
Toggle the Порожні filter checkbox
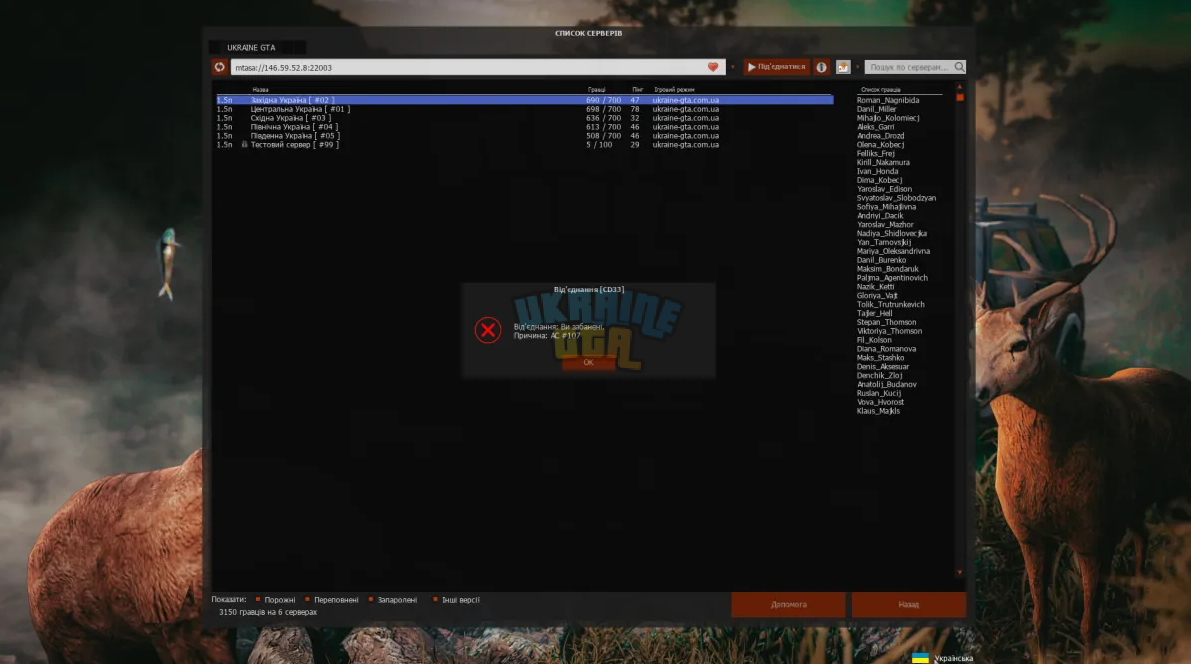(x=258, y=599)
